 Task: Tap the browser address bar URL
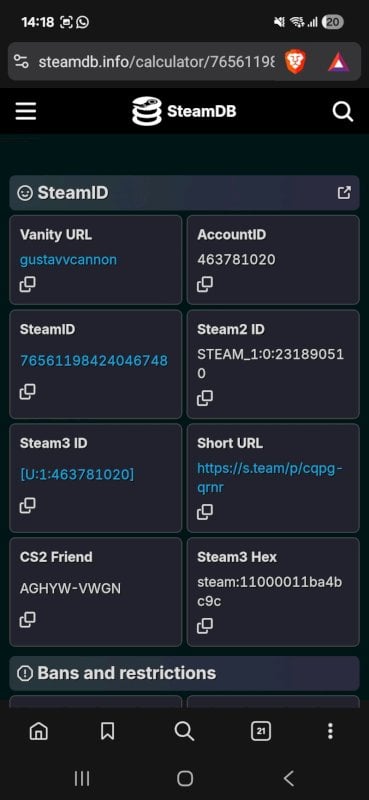tap(156, 62)
